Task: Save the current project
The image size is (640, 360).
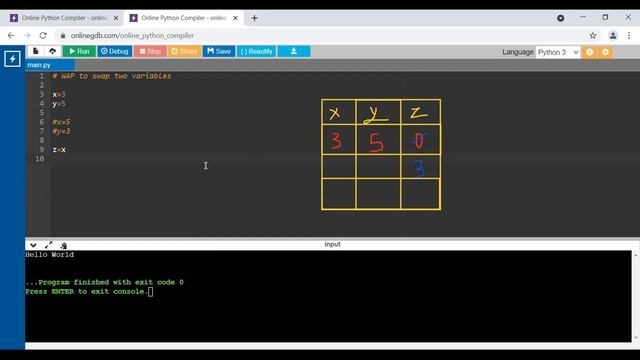Action: click(219, 51)
